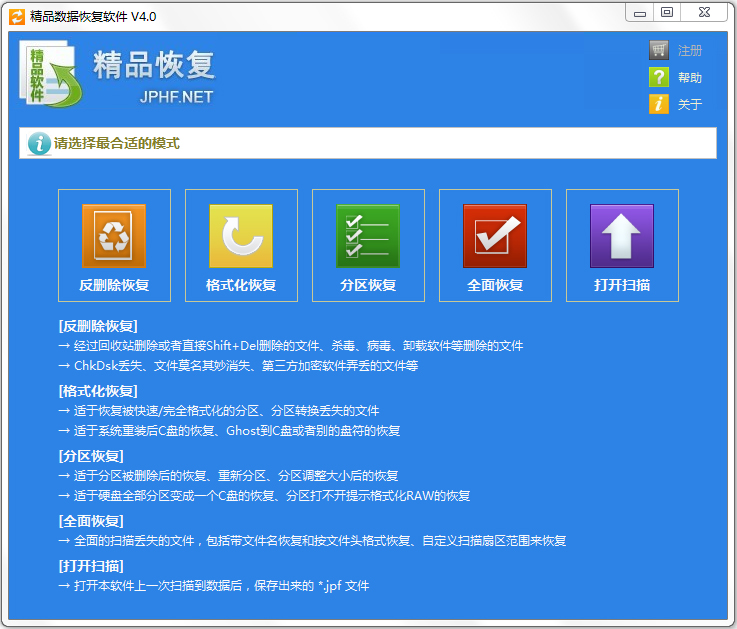Click the yellow info 关于 icon
This screenshot has height=629, width=737.
(x=659, y=104)
